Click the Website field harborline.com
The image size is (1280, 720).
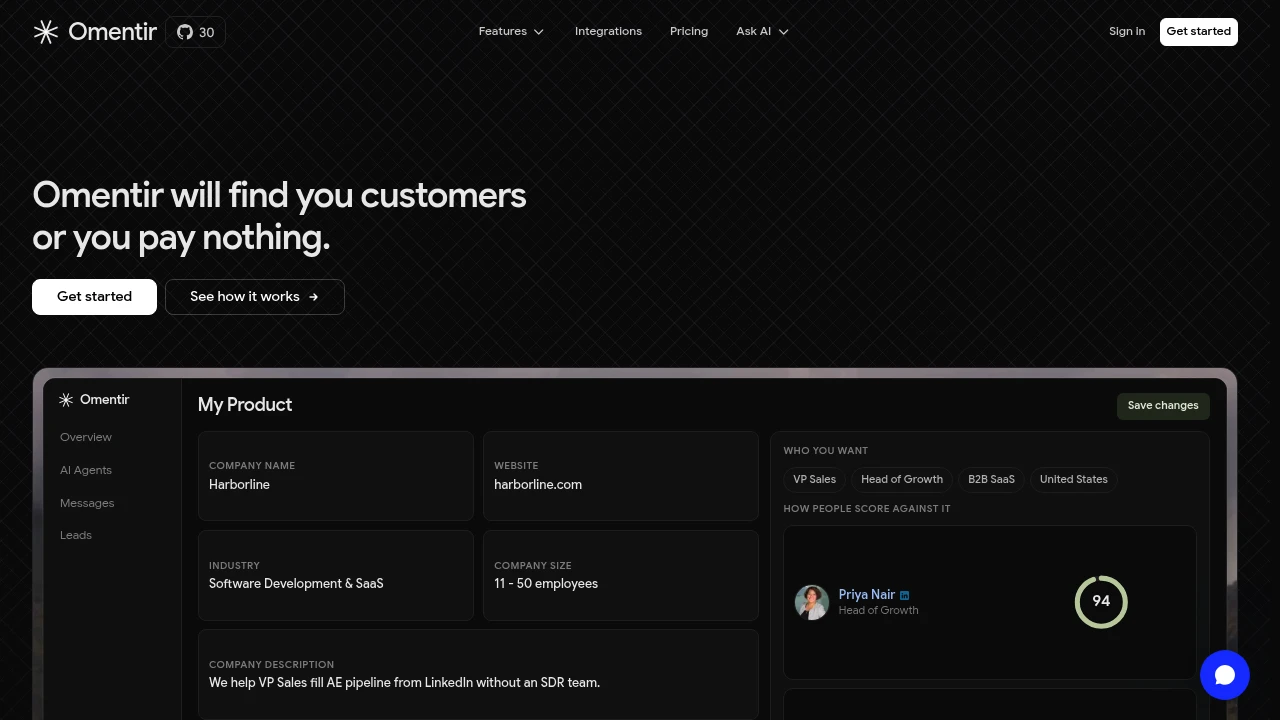coord(621,476)
